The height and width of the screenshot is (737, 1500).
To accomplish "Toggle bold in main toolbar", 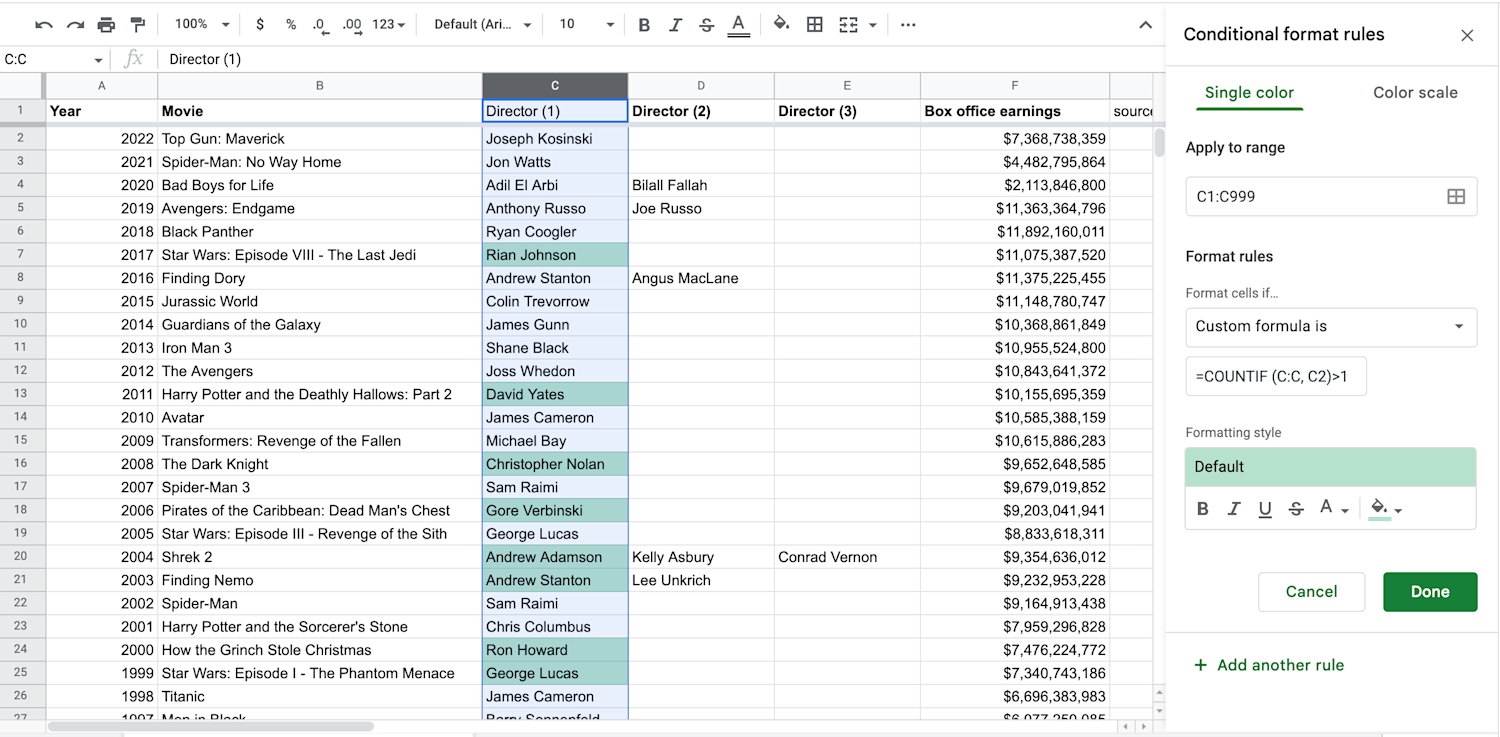I will click(x=644, y=24).
